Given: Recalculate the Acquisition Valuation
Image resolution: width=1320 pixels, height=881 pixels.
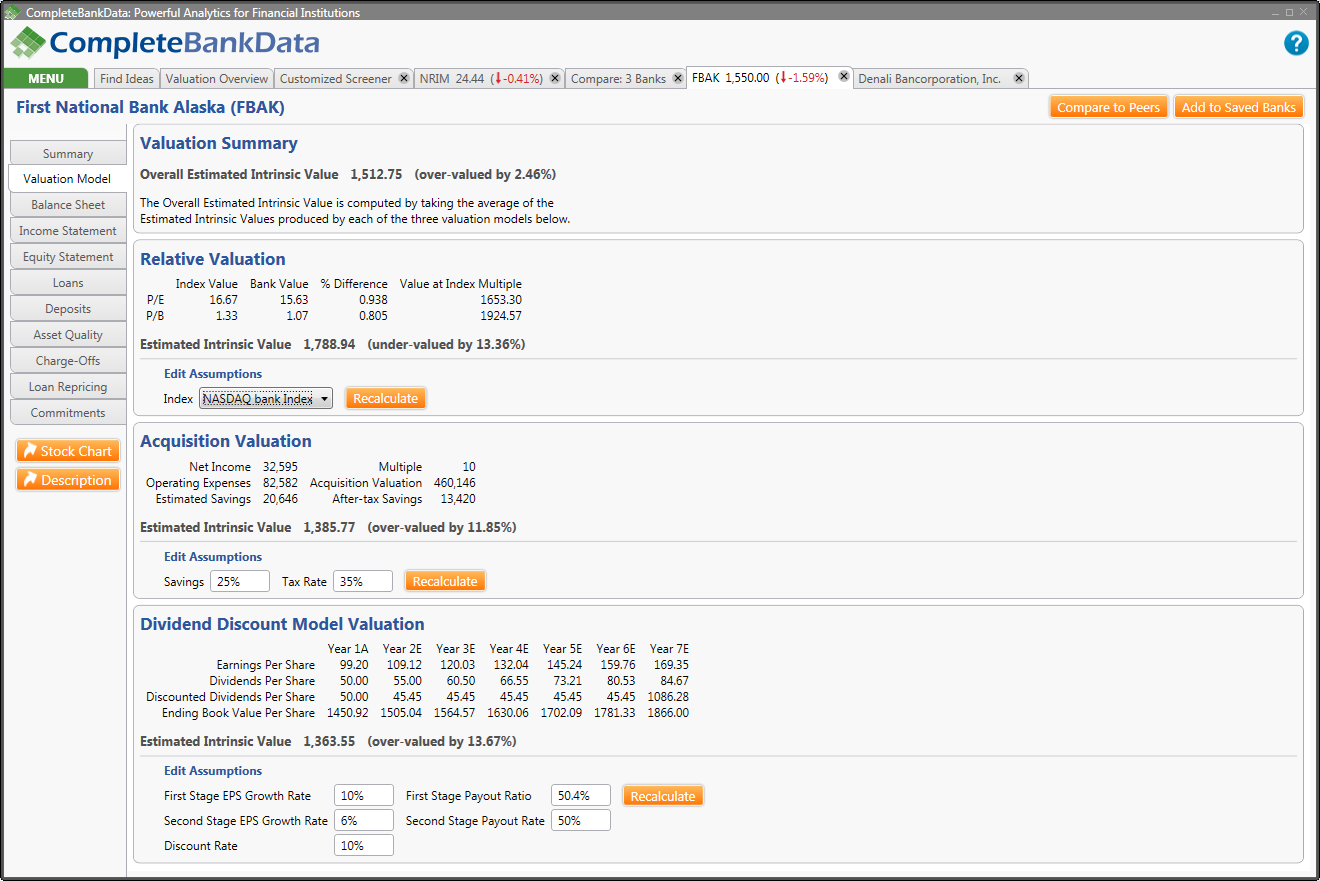Looking at the screenshot, I should pos(445,581).
